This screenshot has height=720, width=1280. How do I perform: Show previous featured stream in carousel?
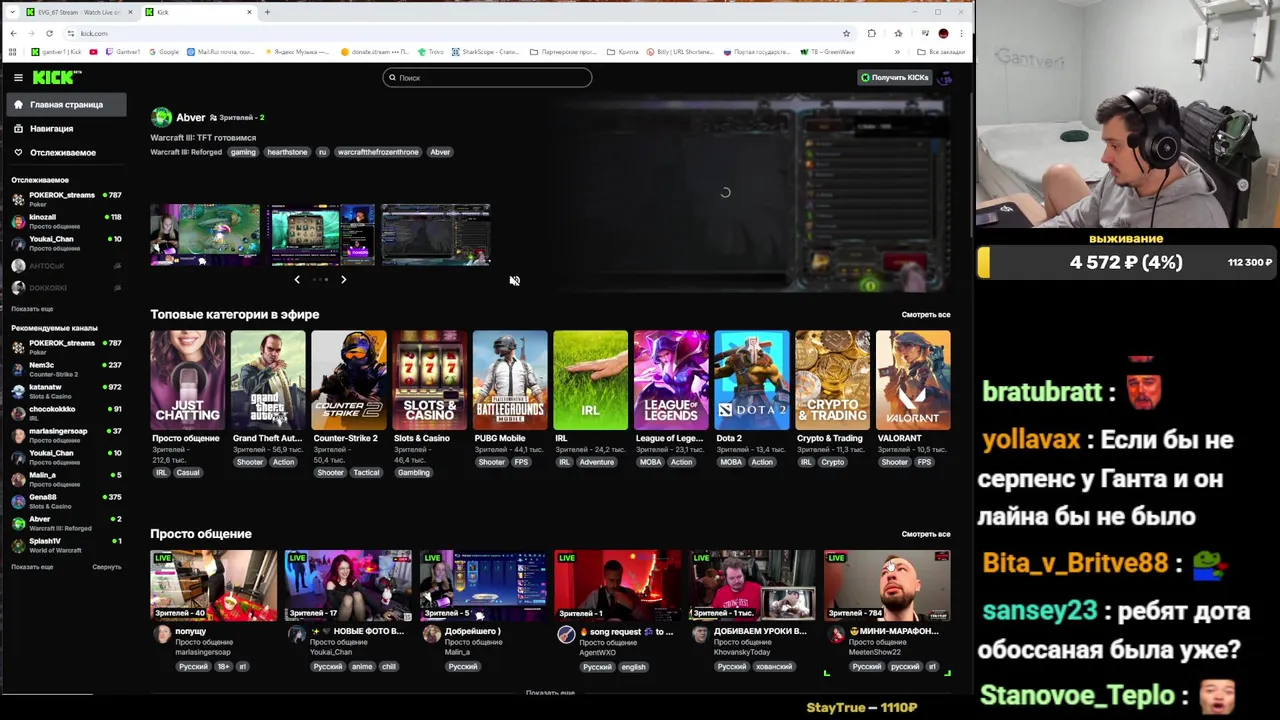click(297, 279)
